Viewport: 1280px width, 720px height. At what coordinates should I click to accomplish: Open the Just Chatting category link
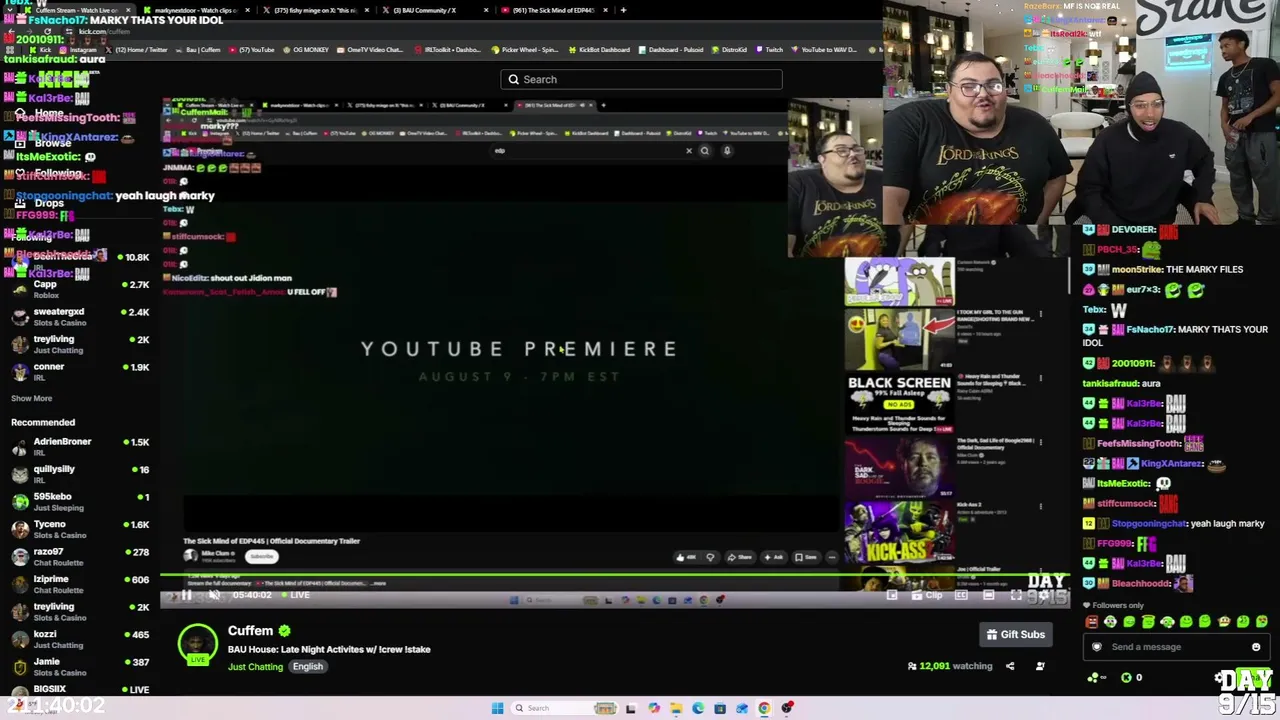tap(255, 667)
